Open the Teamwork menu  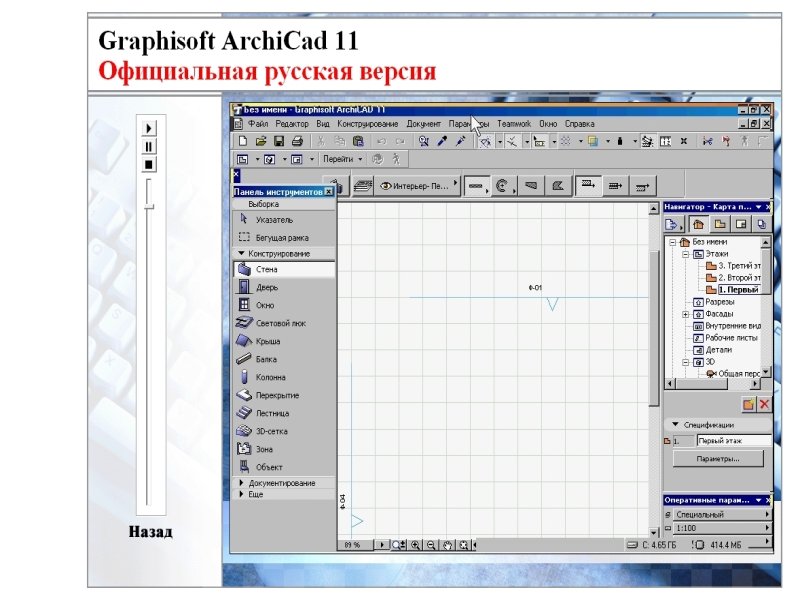tap(514, 124)
